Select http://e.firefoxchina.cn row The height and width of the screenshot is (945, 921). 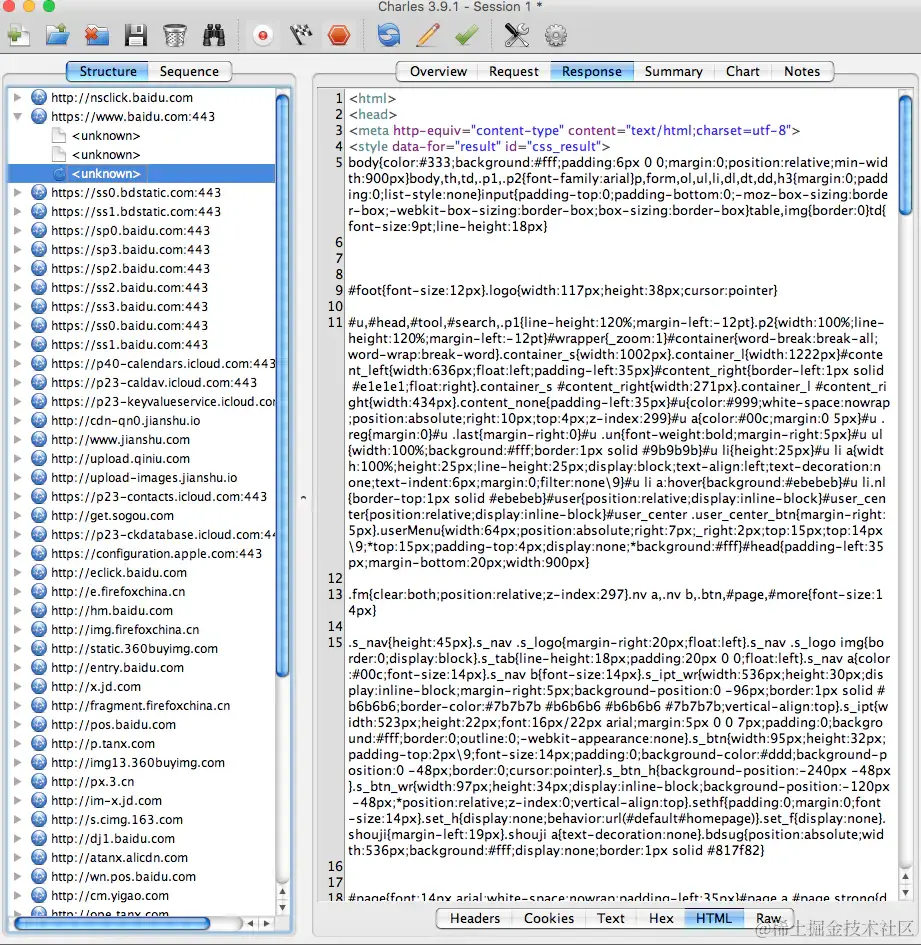[x=141, y=591]
